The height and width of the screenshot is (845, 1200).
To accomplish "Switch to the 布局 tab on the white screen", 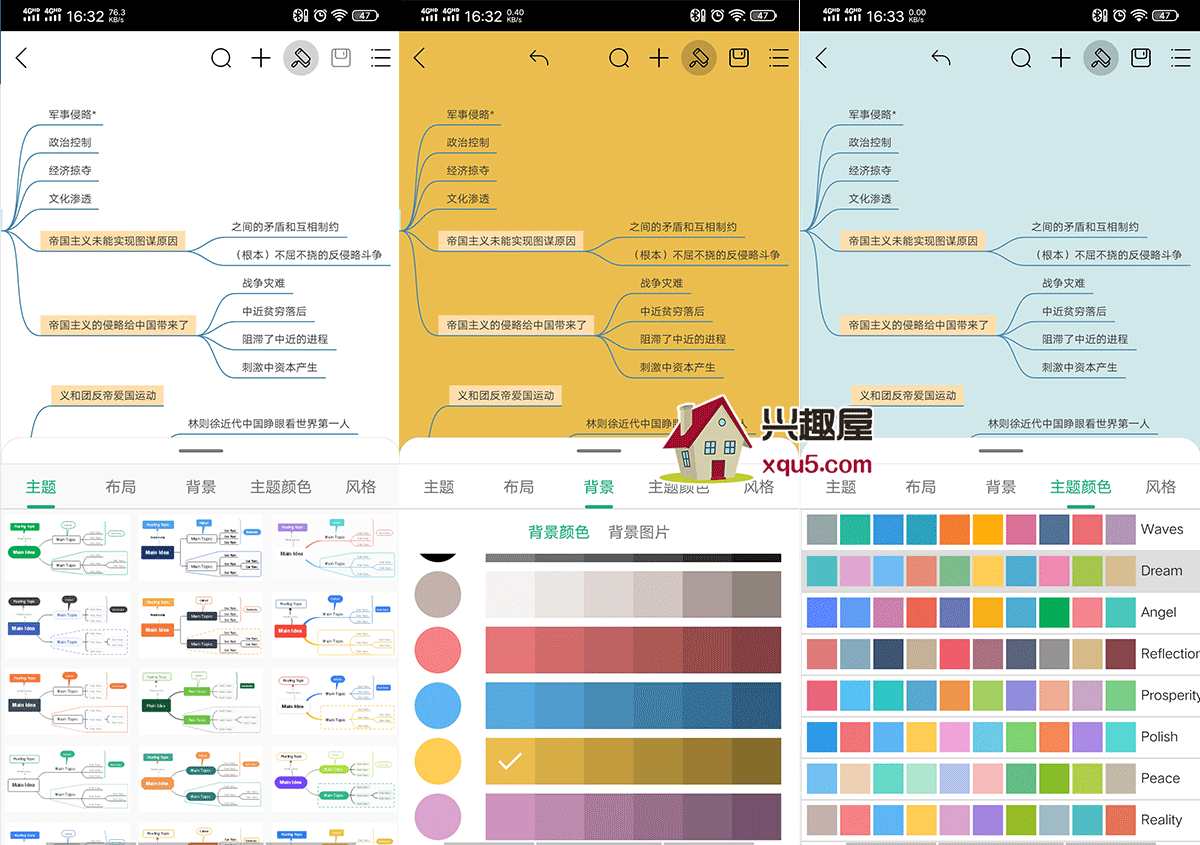I will 120,487.
